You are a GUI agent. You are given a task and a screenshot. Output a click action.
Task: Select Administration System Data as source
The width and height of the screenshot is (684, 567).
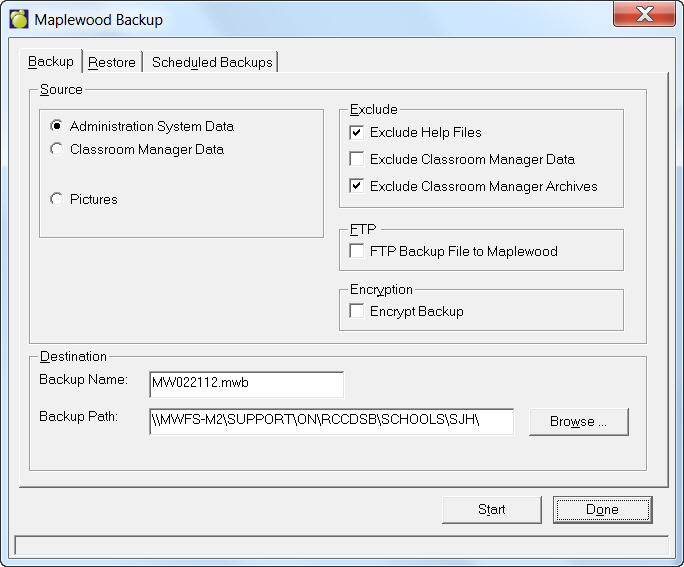coord(58,127)
